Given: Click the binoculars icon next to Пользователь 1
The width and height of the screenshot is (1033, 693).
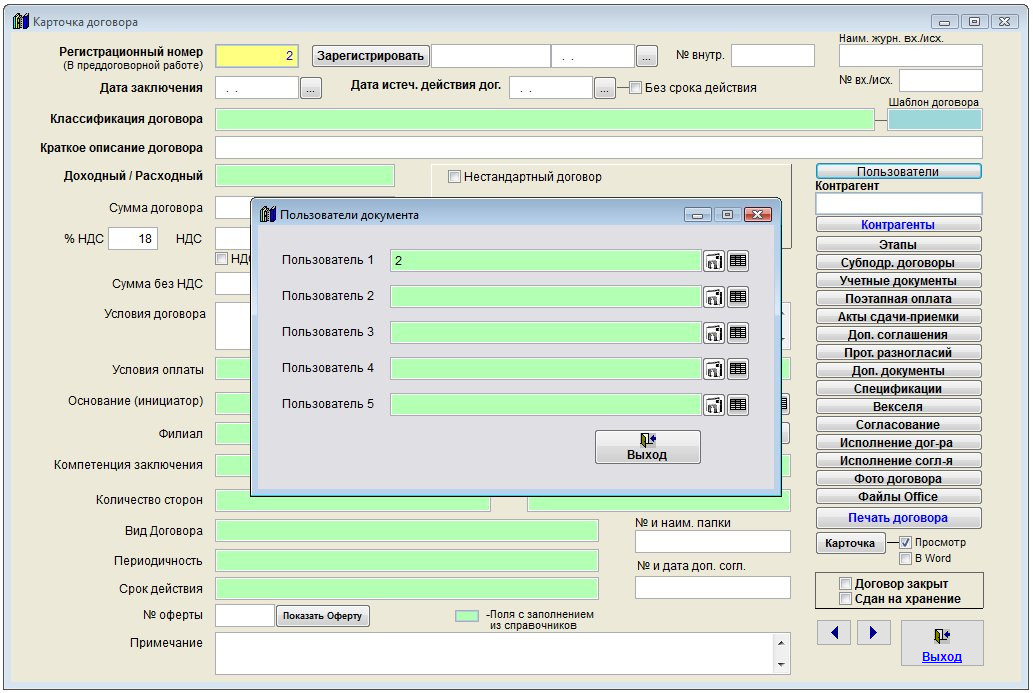Looking at the screenshot, I should pyautogui.click(x=714, y=261).
